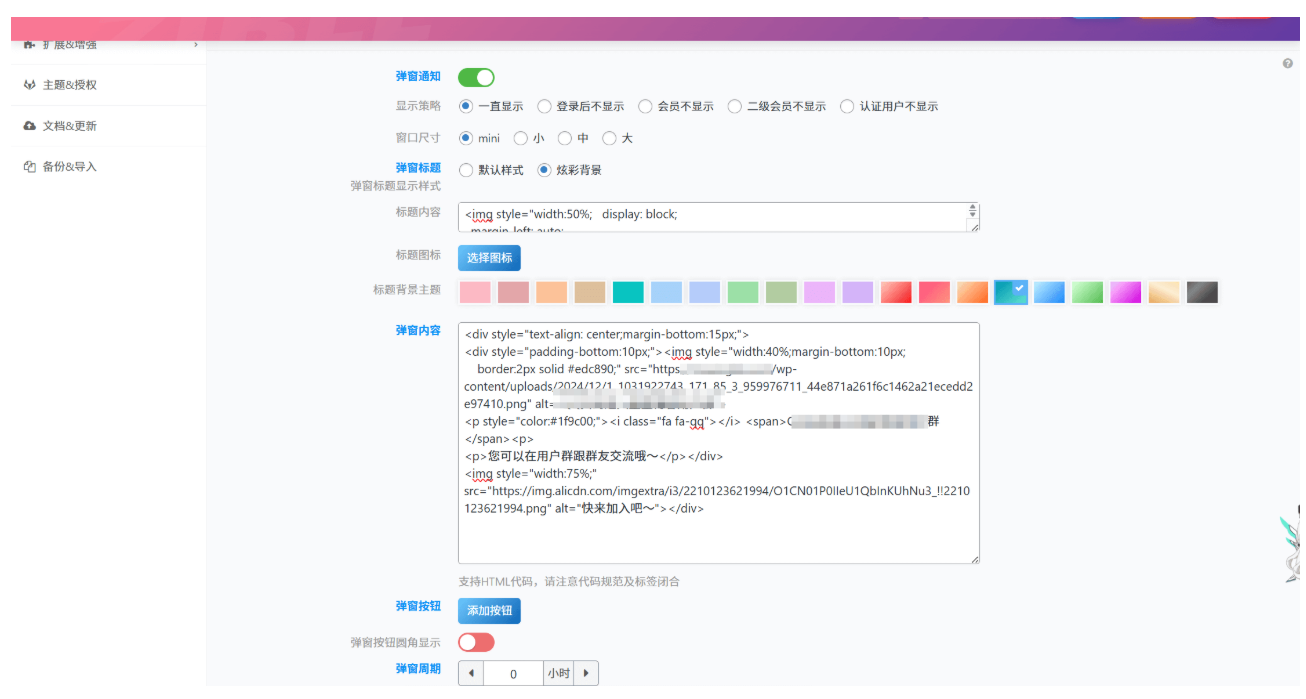This screenshot has height=699, width=1306.
Task: Enable the 弹窗按钮圆角显示 toggle
Action: 476,642
